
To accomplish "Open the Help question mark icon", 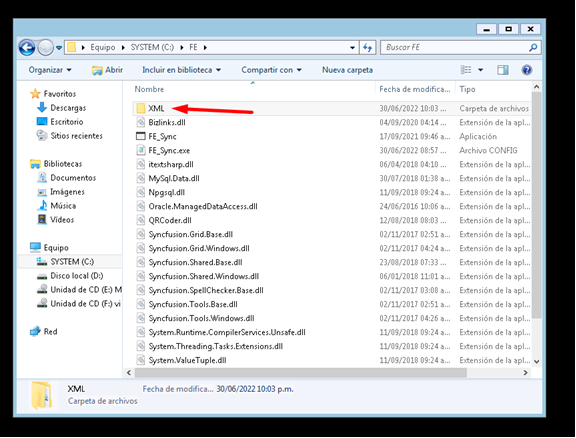I will 527,70.
